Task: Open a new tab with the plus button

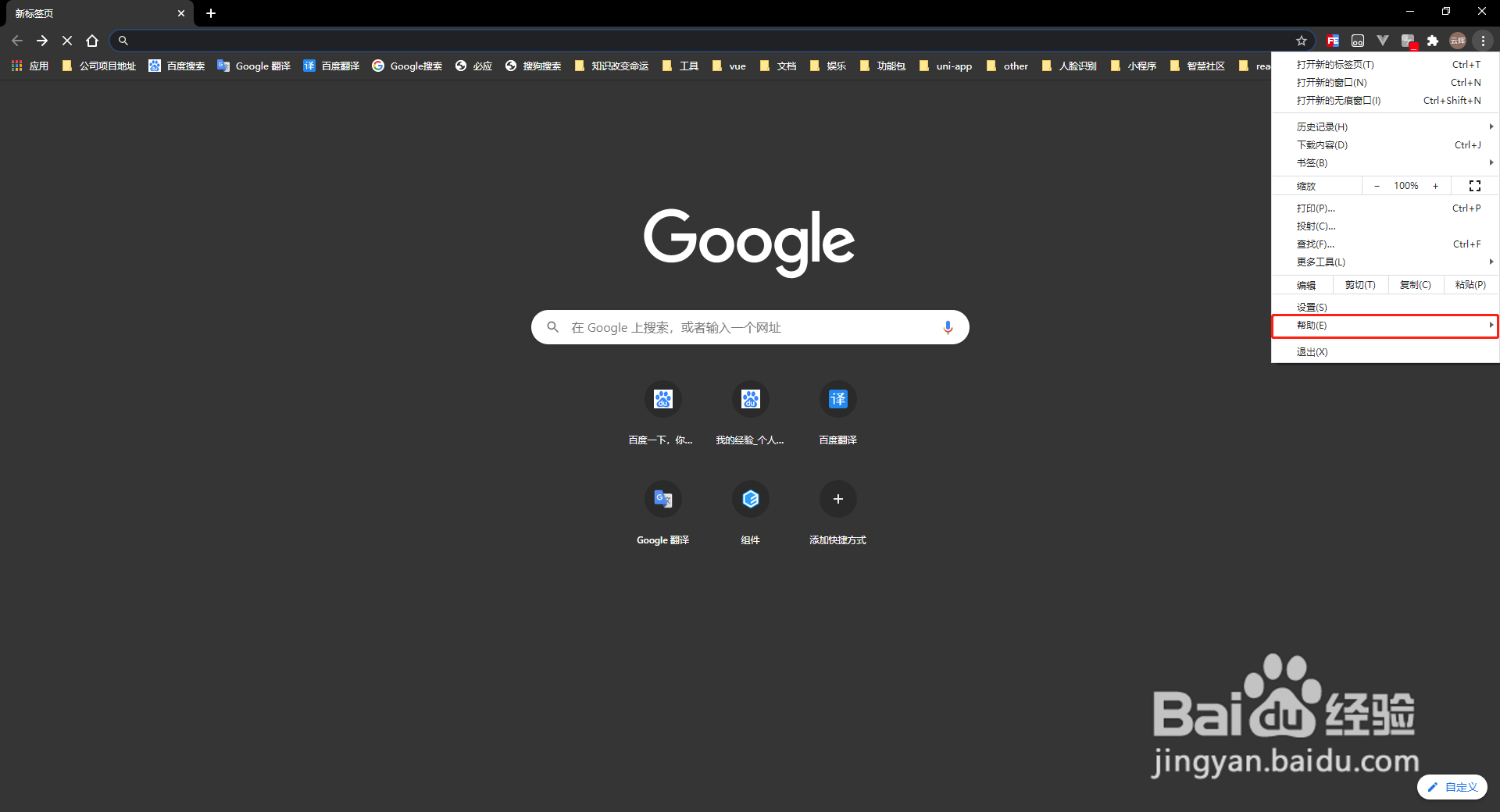Action: (211, 13)
